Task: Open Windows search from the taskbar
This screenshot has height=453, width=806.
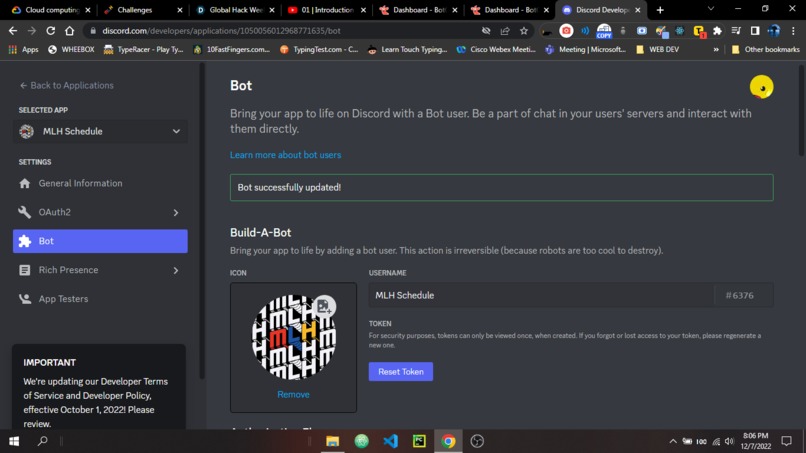Action: [43, 441]
